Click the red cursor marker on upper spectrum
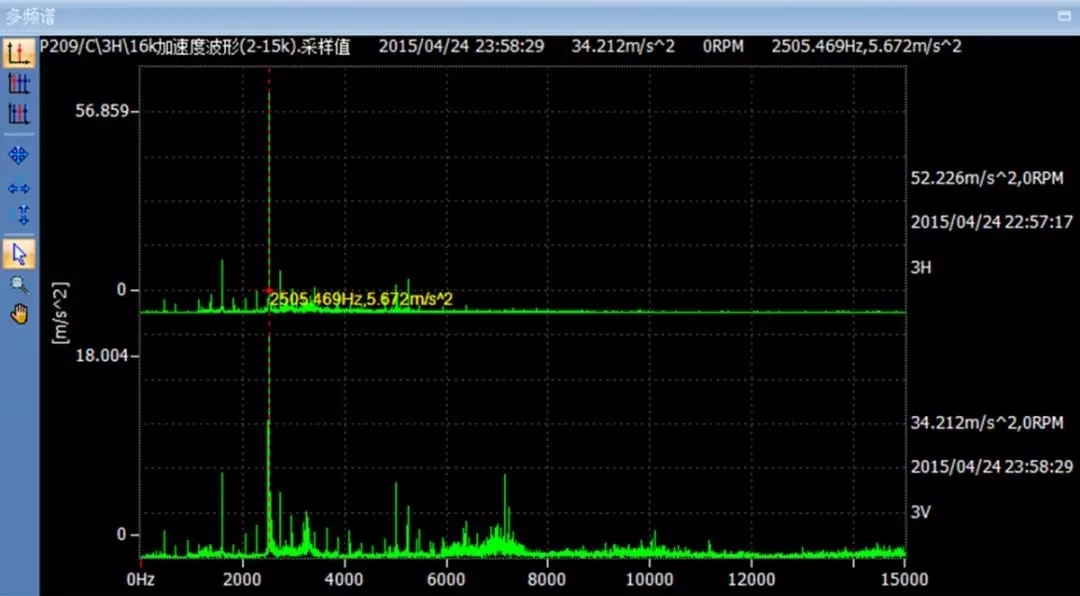 click(x=269, y=291)
